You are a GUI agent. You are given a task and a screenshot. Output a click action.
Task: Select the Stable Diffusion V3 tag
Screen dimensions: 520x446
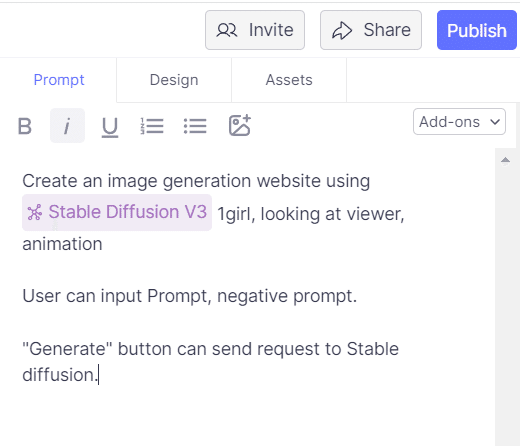click(117, 212)
